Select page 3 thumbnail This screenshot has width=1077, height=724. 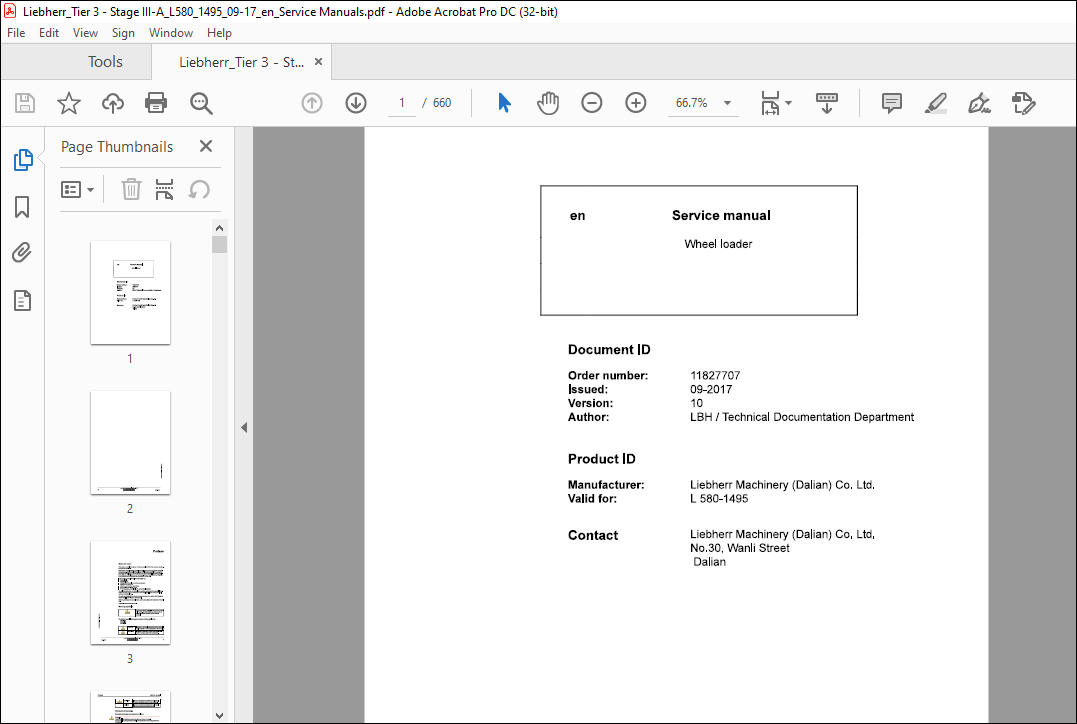tap(131, 592)
